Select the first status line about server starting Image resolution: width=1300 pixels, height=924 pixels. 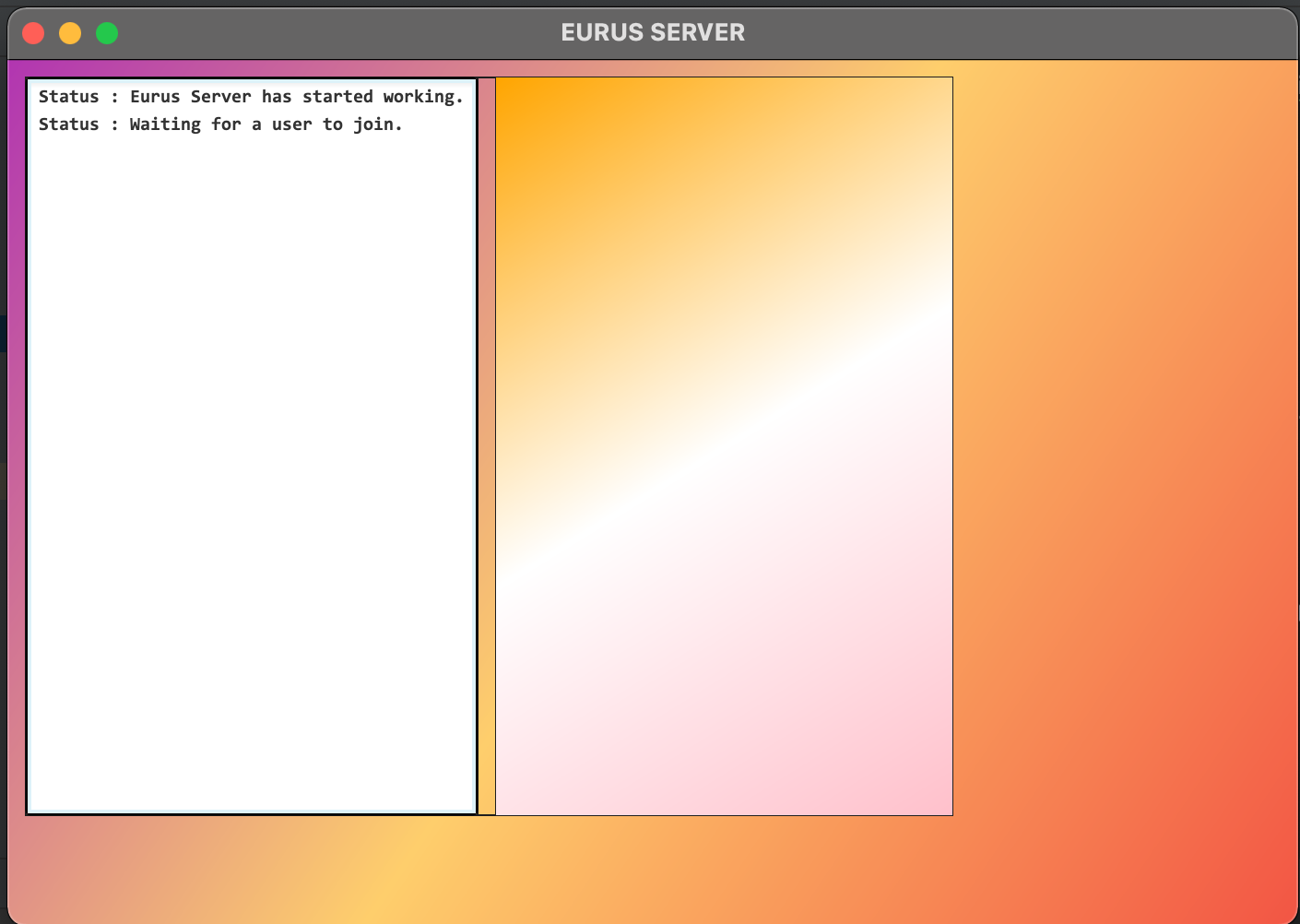[251, 96]
